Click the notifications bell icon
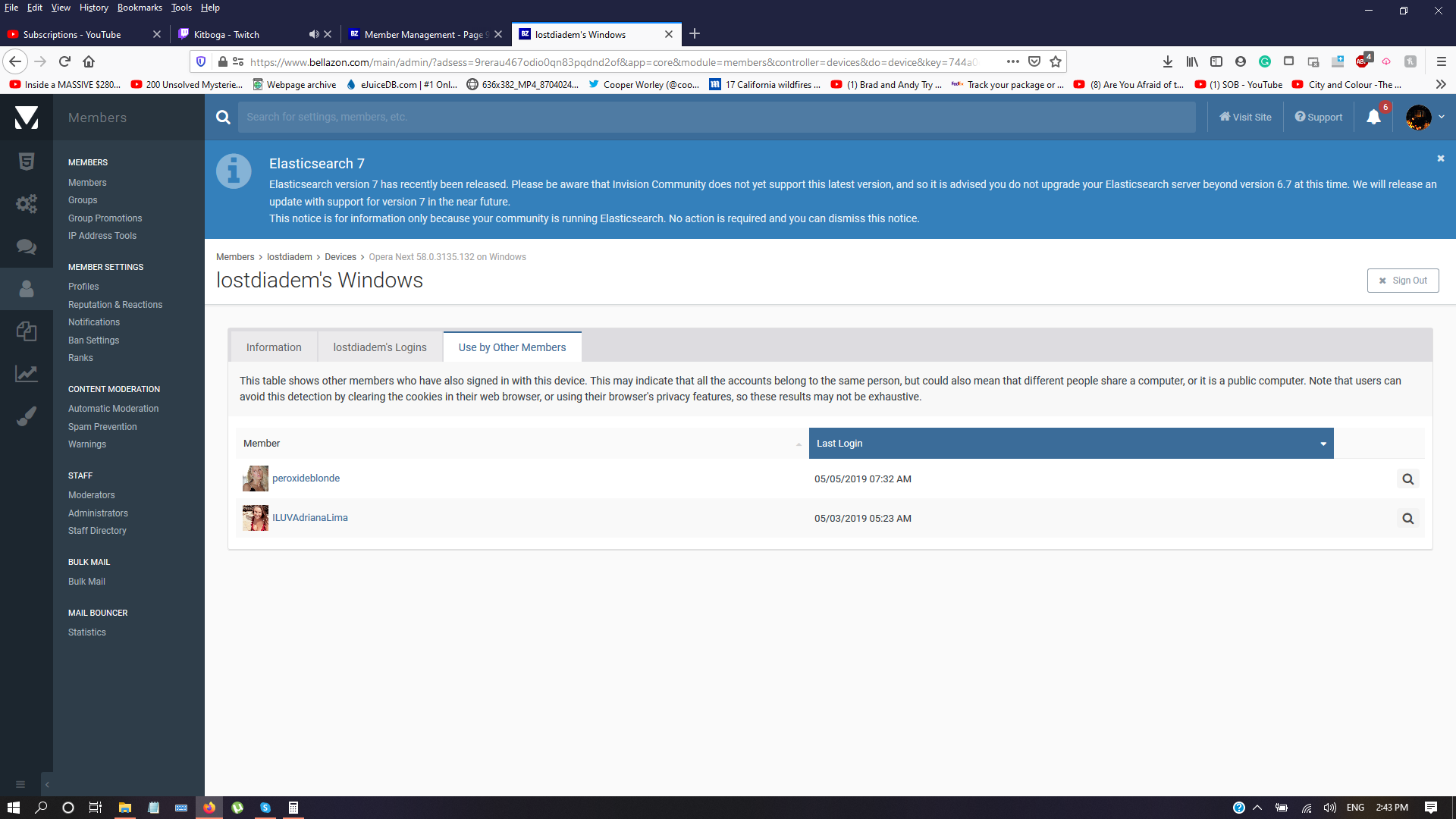1456x819 pixels. click(x=1373, y=117)
